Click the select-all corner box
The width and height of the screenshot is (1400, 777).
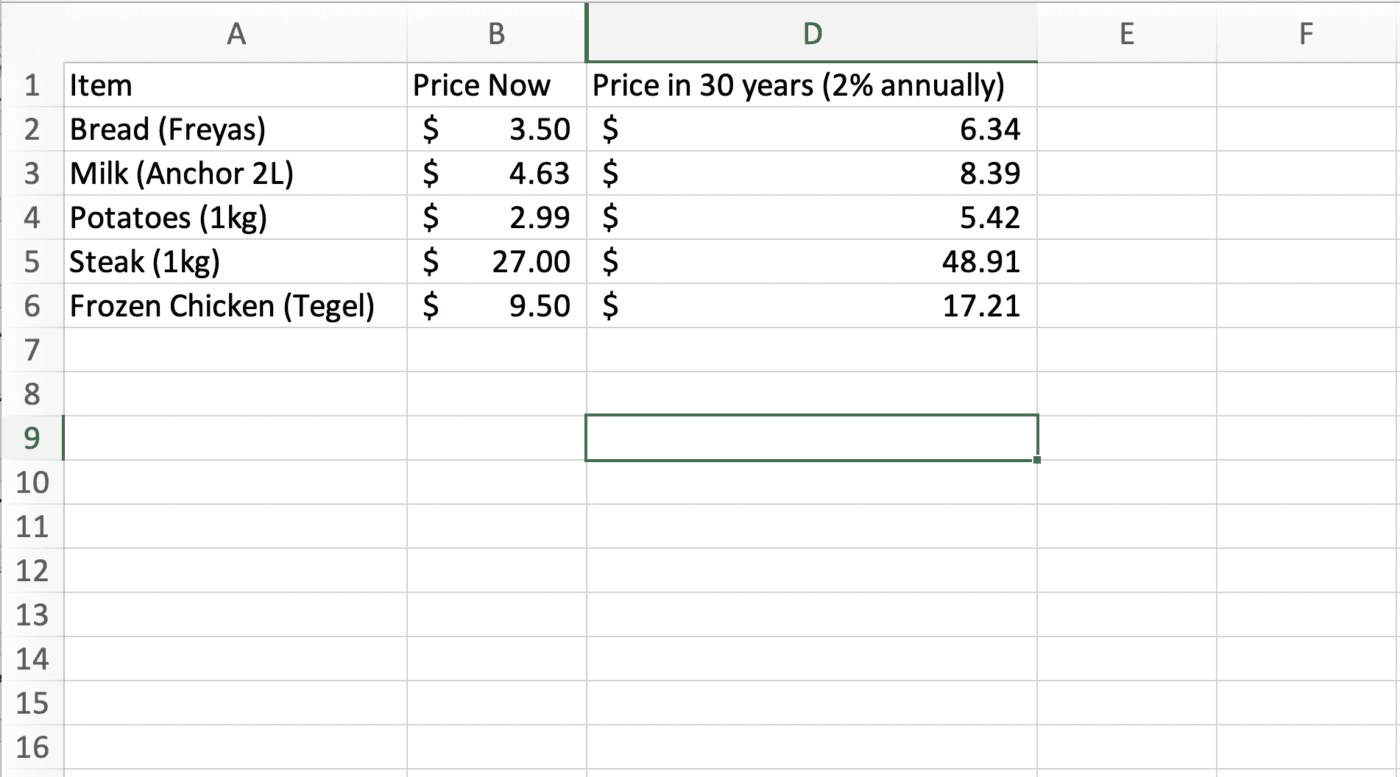click(33, 33)
